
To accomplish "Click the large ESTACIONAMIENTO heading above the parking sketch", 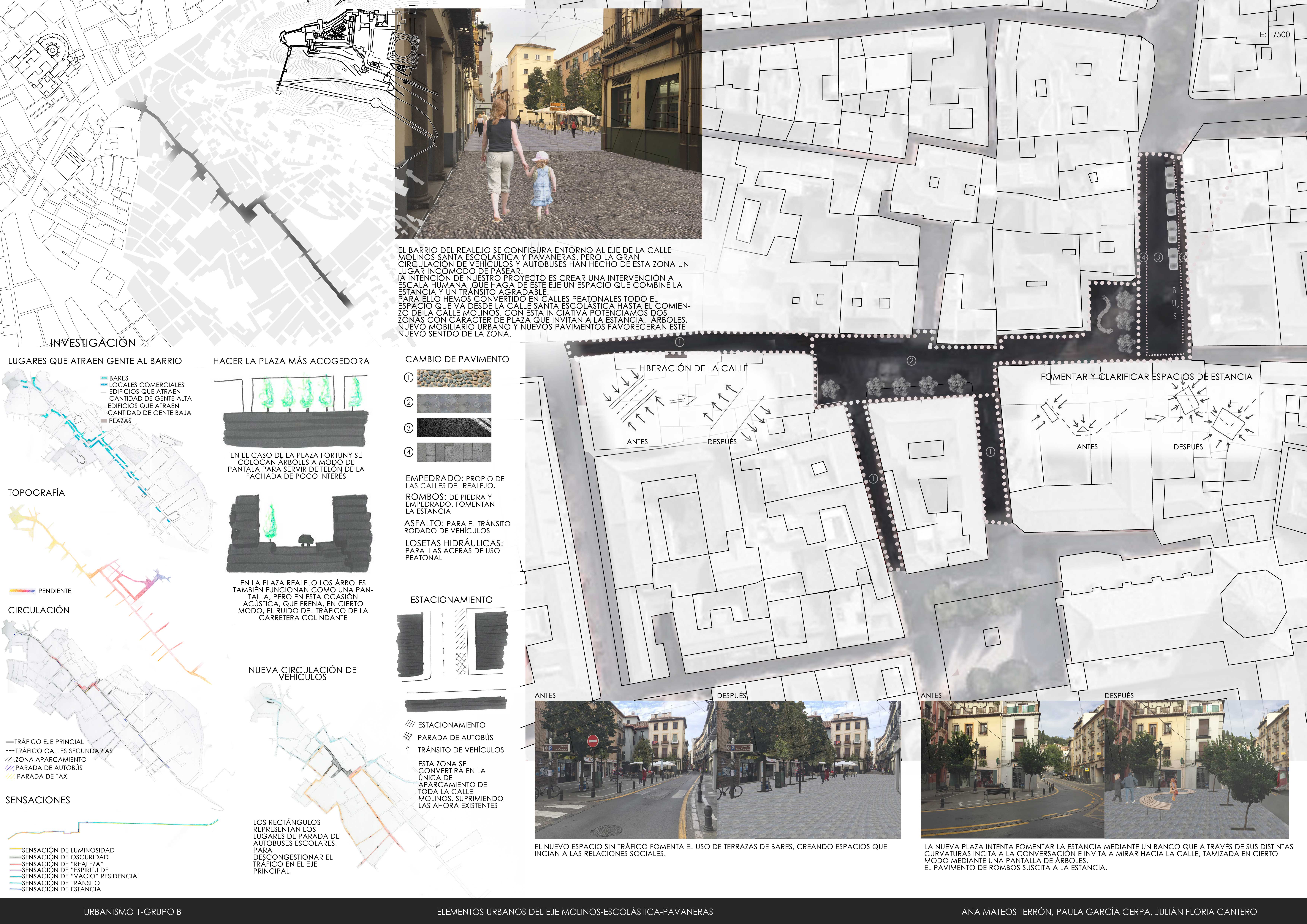I will (451, 600).
